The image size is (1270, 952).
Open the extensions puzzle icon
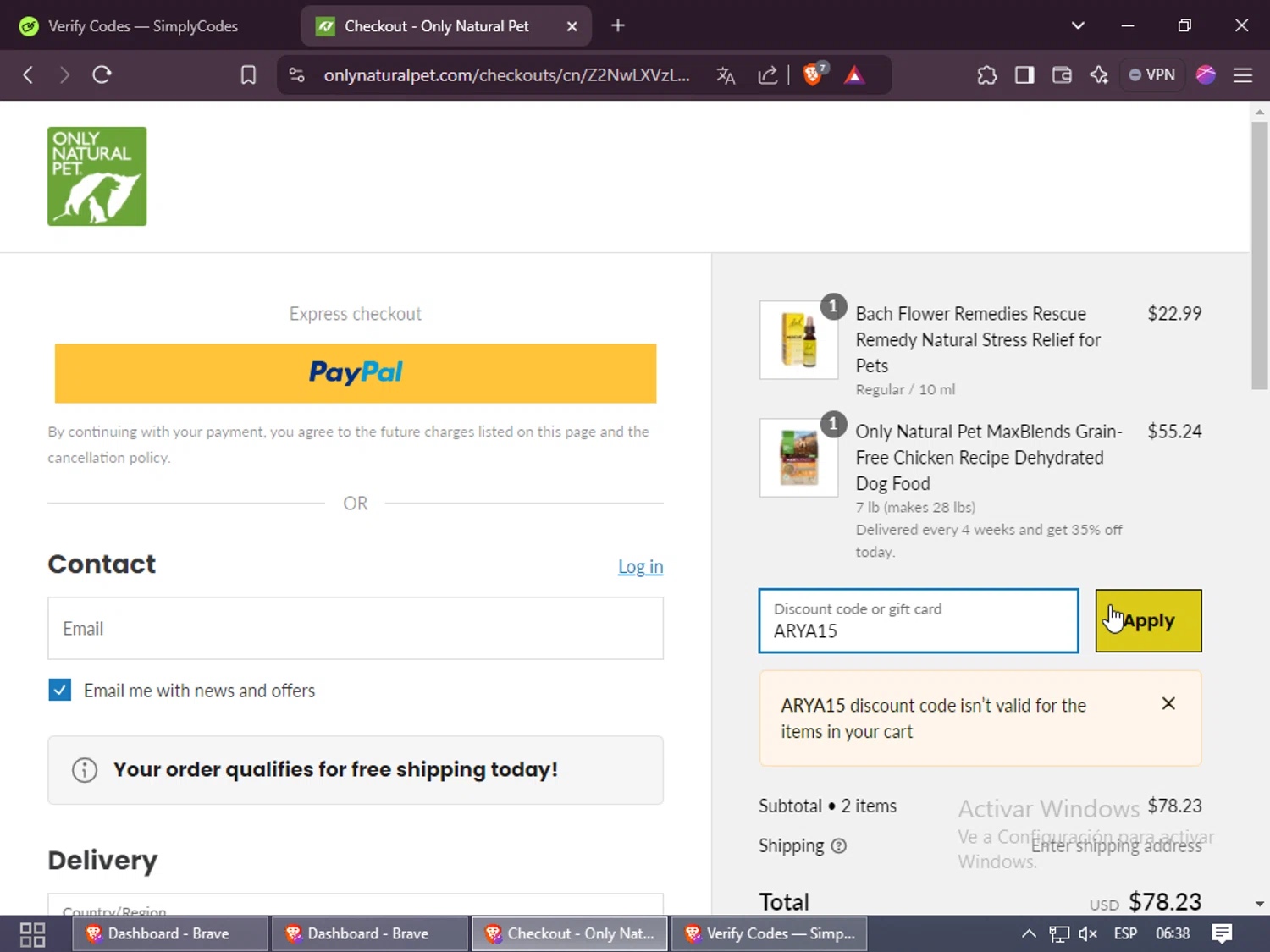pos(986,75)
